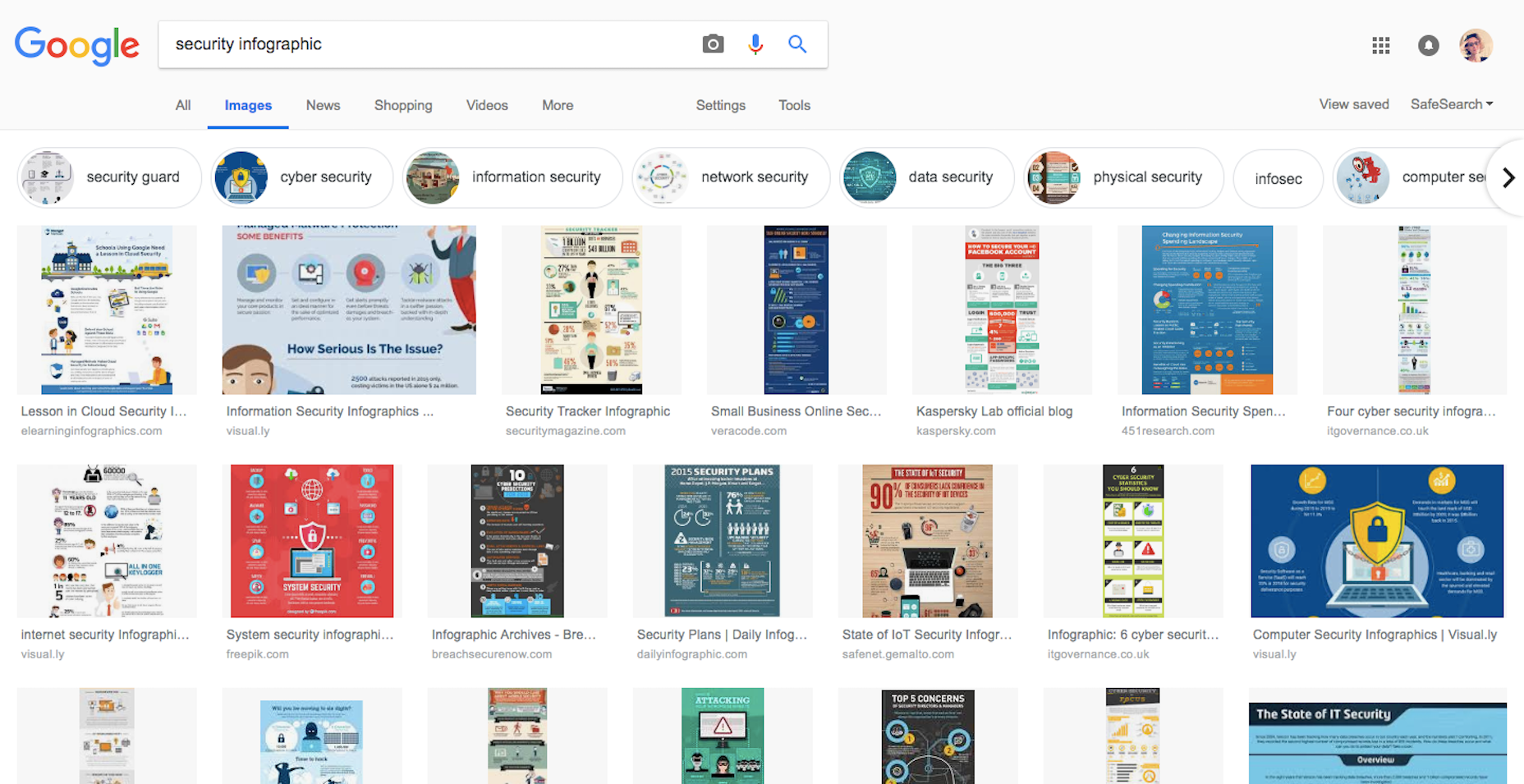Viewport: 1524px width, 784px height.
Task: Open Four cyber security infographics thumbnail
Action: (1414, 310)
